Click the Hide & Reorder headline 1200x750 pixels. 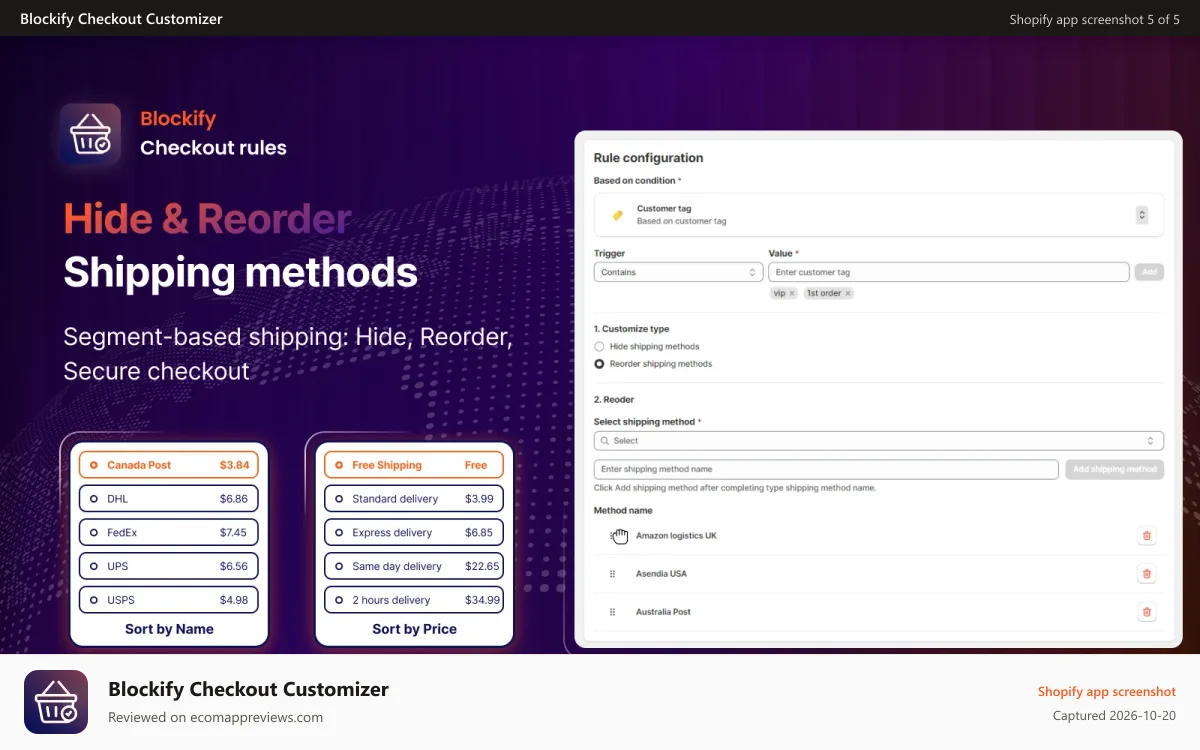point(208,219)
